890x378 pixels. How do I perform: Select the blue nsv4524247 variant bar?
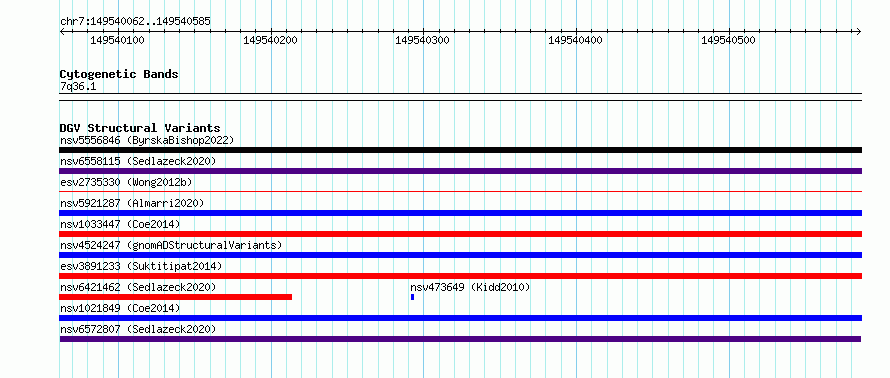[x=460, y=255]
